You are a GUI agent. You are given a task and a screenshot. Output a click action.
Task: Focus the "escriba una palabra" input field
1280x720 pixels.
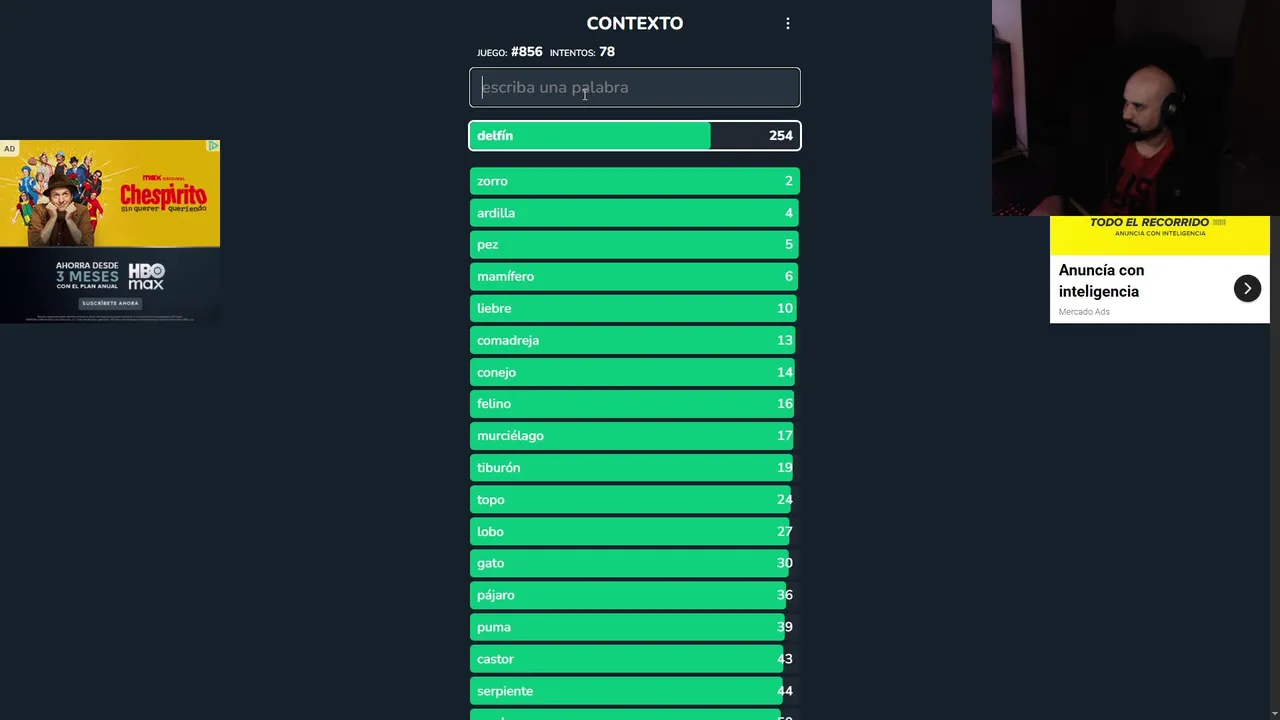(x=634, y=87)
